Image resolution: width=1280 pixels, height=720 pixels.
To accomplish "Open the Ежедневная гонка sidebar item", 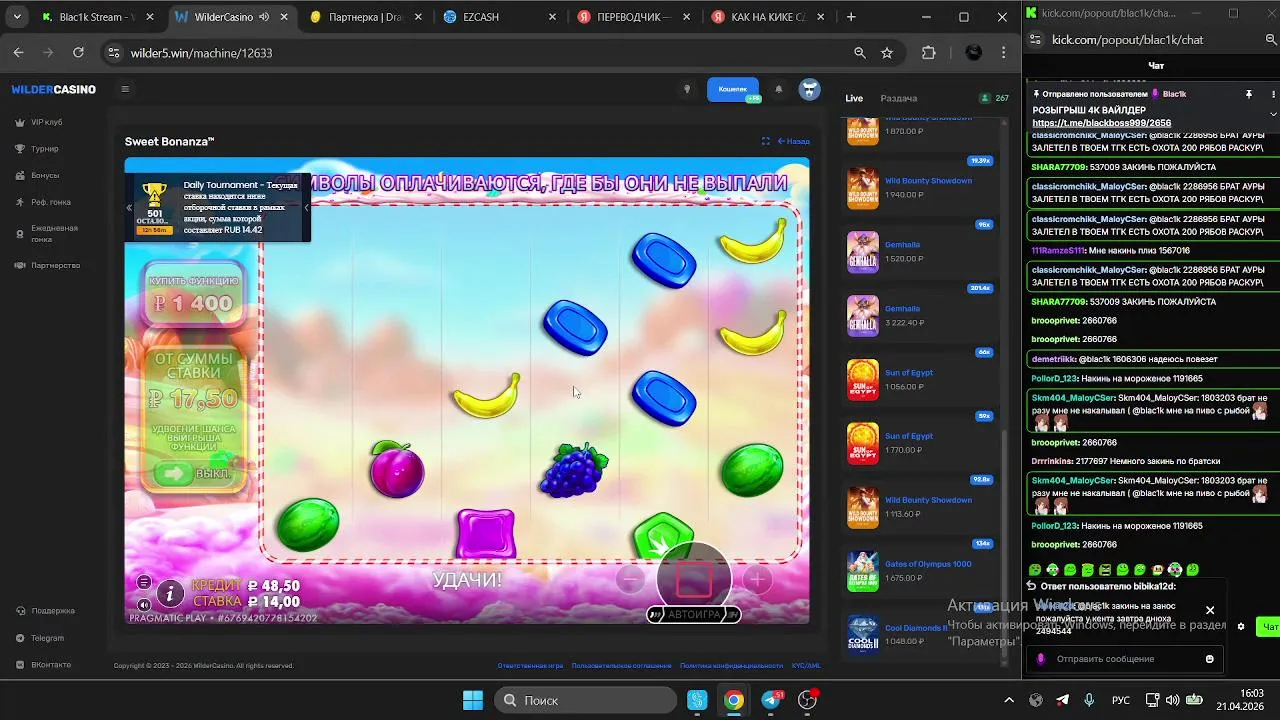I will (x=47, y=233).
